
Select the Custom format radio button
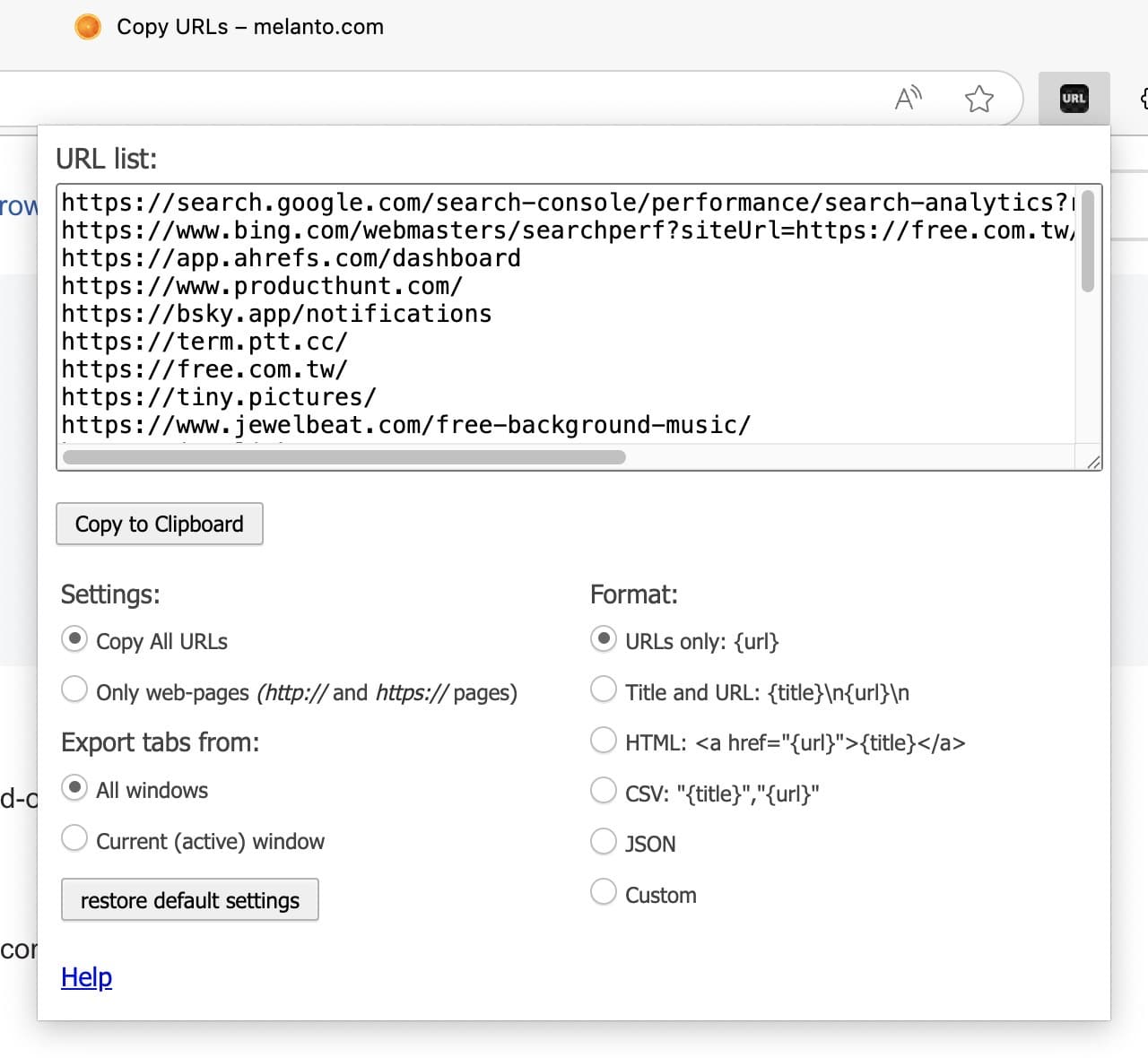pos(604,892)
